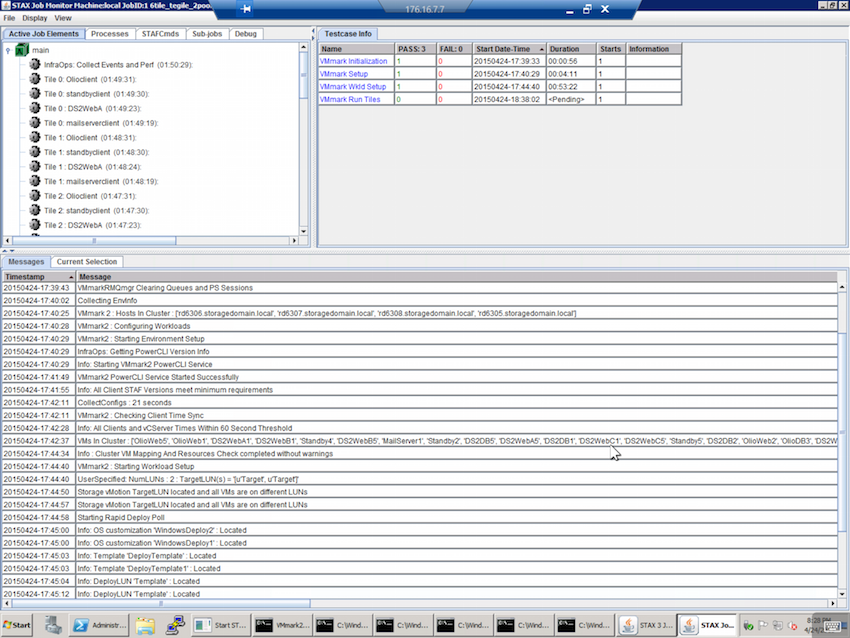
Task: Collapse the left pane using the divider arrow
Action: click(313, 31)
